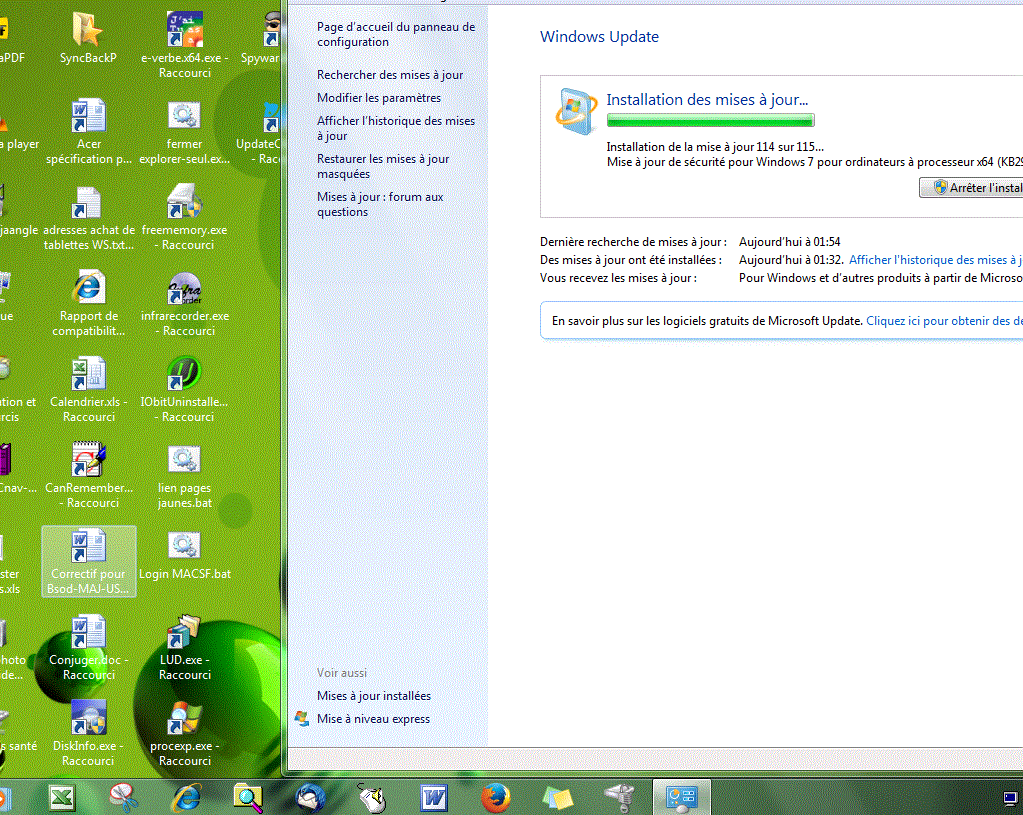Open 'Afficher l'historique des mises à jour' in the sidebar
This screenshot has height=815, width=1023.
[396, 128]
